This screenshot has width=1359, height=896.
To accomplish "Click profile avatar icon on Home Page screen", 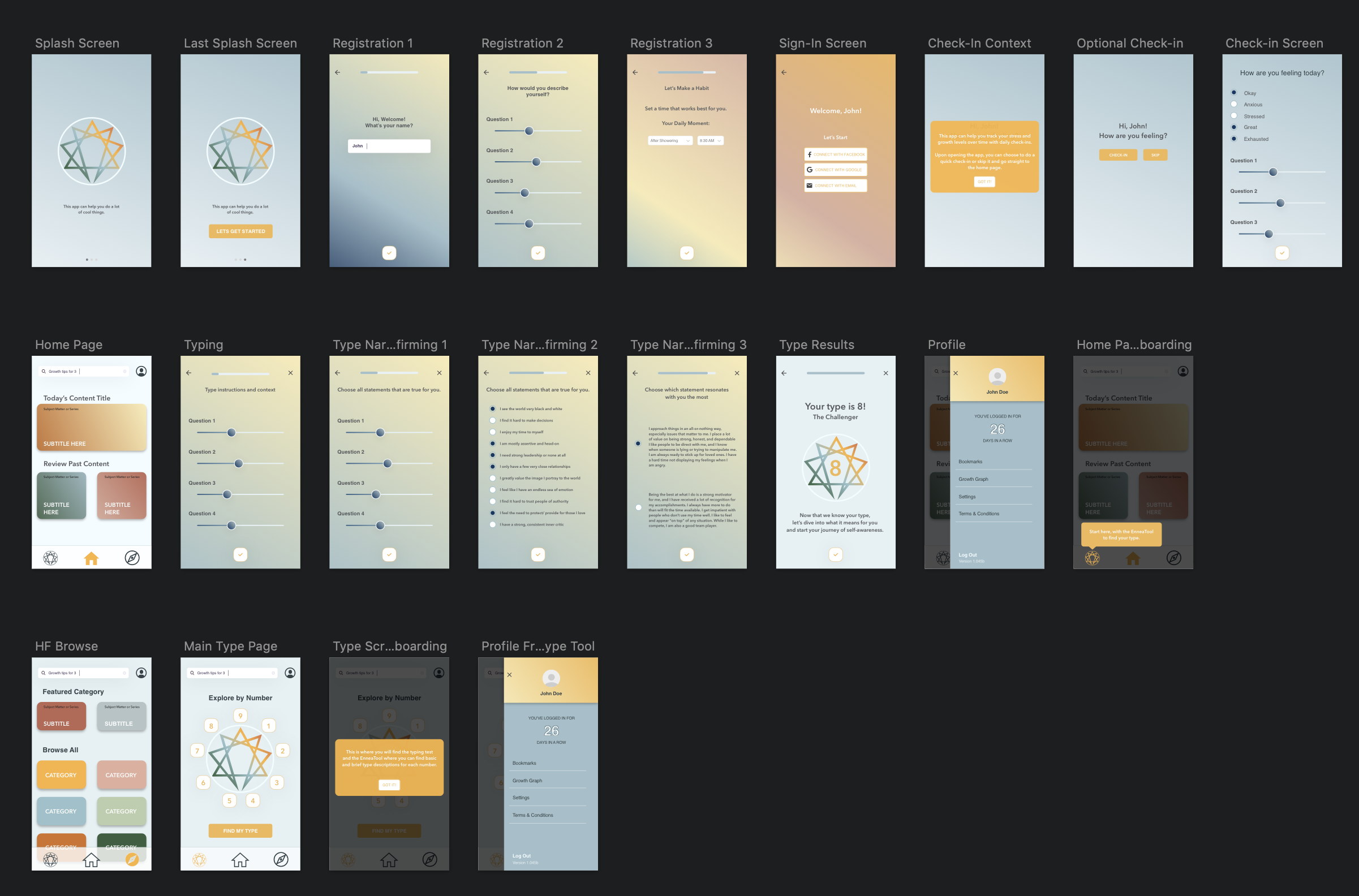I will pyautogui.click(x=141, y=372).
